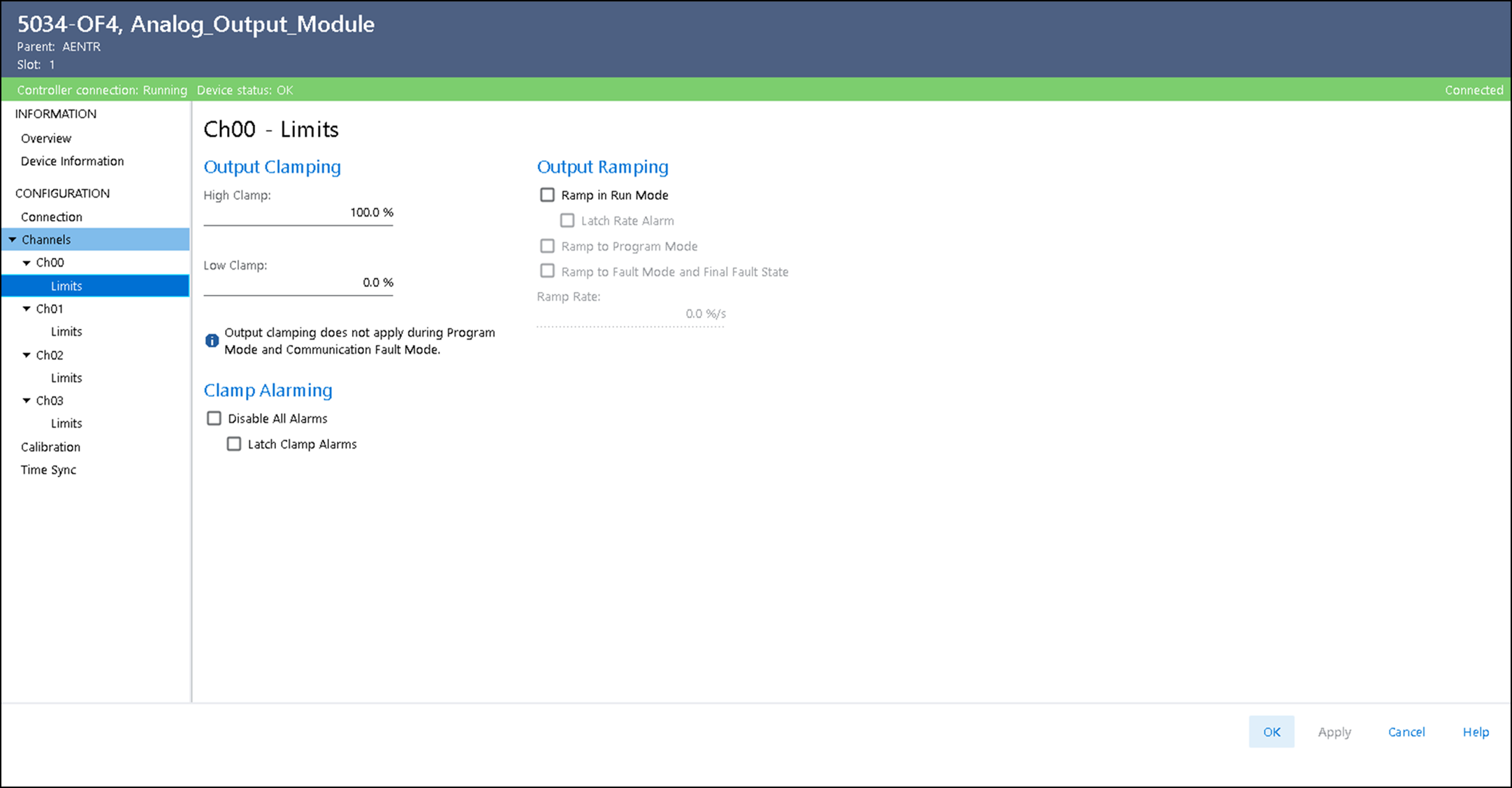Select Connection in configuration list
1512x788 pixels.
pyautogui.click(x=52, y=217)
